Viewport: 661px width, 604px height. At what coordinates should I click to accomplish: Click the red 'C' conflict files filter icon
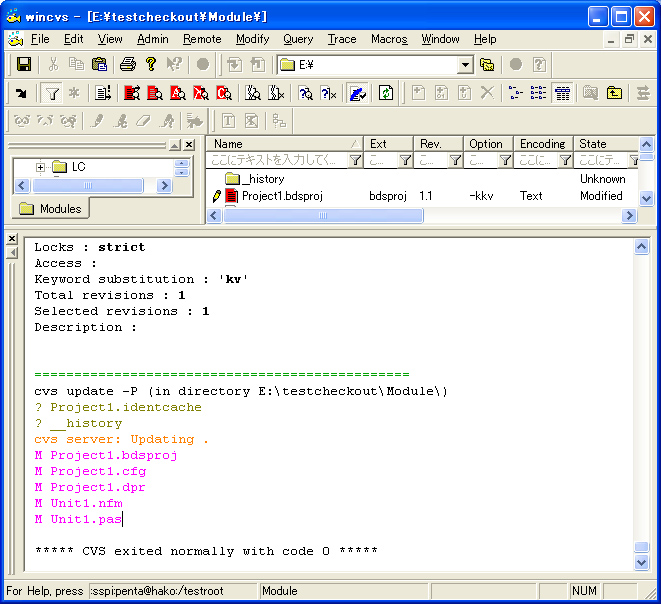(x=224, y=93)
